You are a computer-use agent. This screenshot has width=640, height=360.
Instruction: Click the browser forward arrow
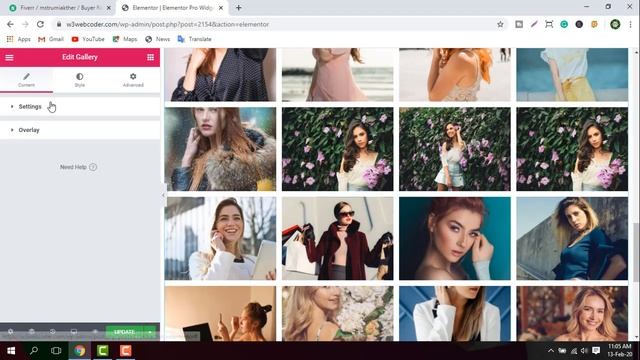pyautogui.click(x=25, y=24)
